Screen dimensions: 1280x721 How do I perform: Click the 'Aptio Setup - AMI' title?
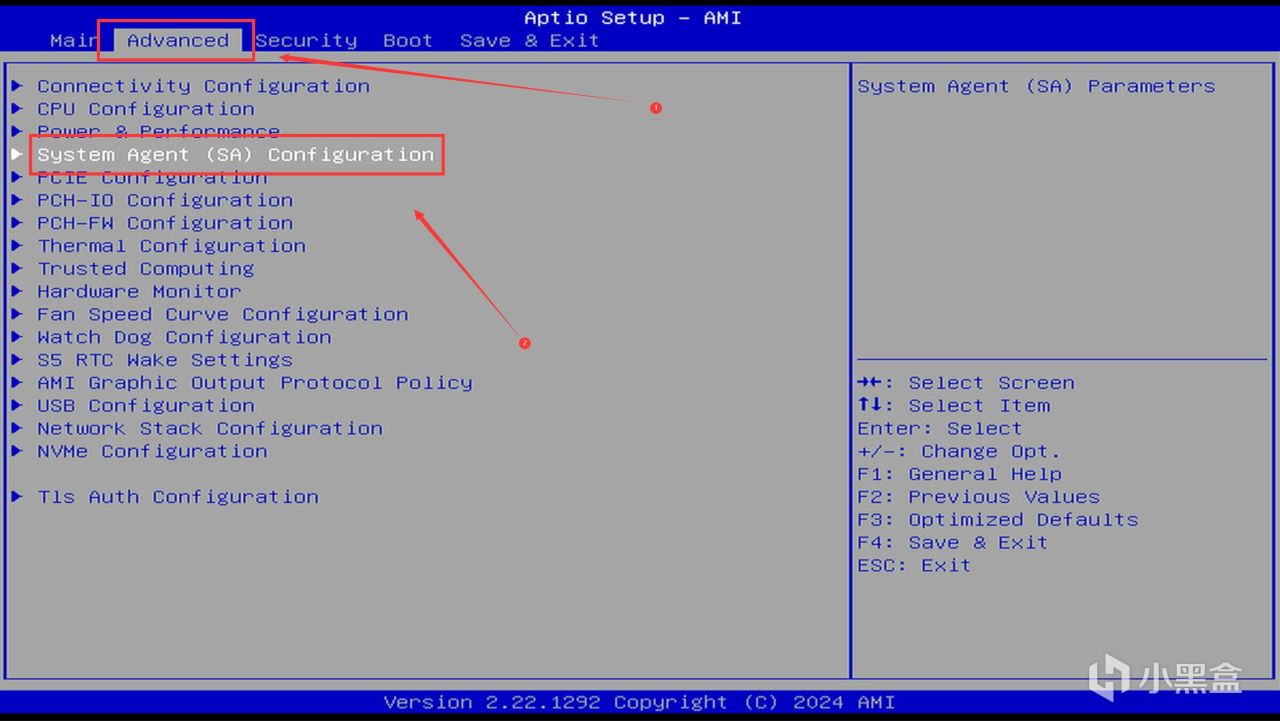click(633, 18)
